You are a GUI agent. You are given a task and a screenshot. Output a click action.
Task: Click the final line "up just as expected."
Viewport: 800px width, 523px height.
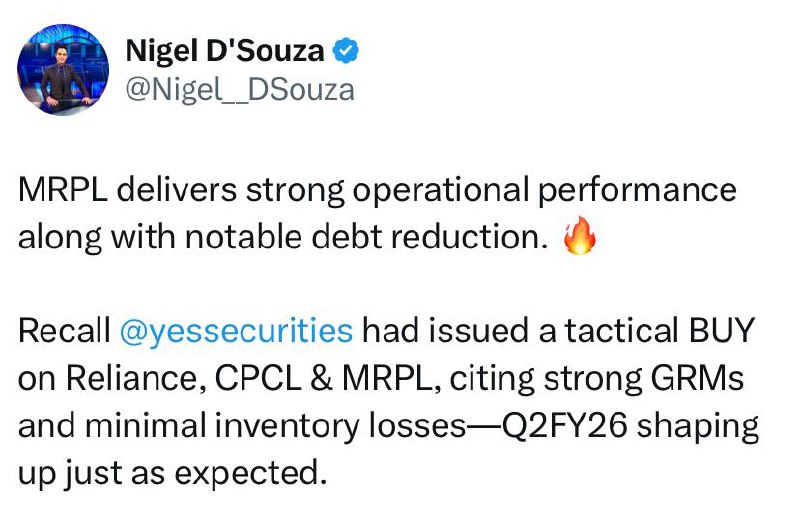click(172, 471)
